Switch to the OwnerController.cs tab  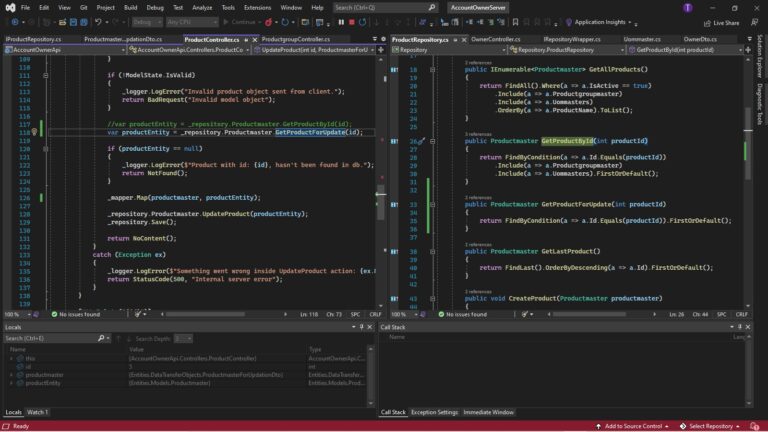(x=496, y=39)
